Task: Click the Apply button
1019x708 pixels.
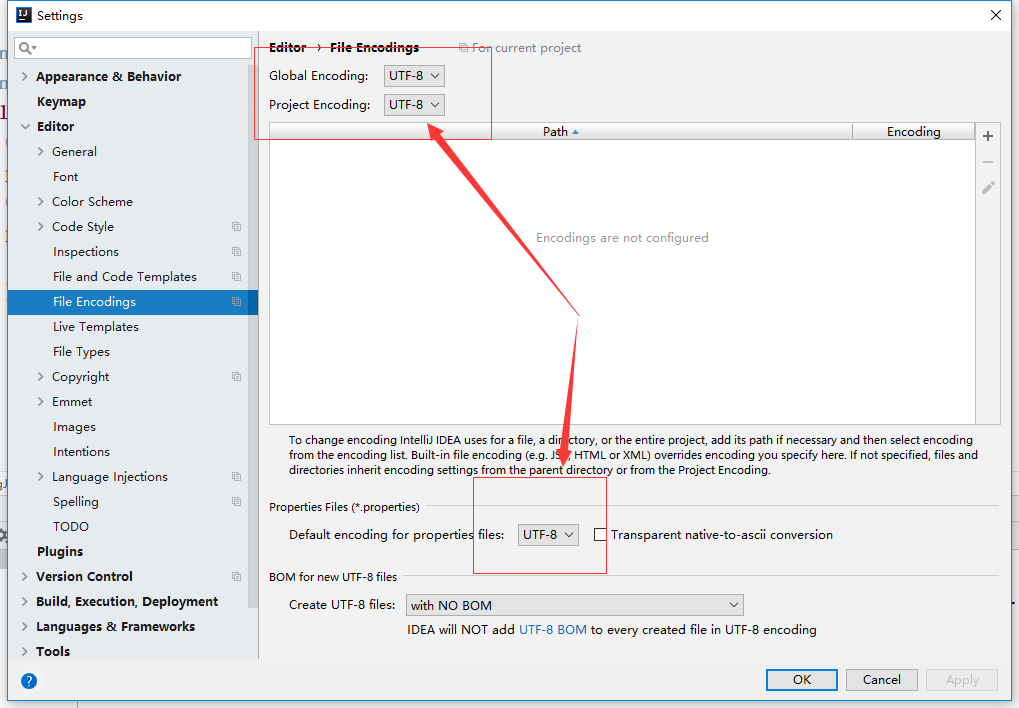Action: pos(962,679)
